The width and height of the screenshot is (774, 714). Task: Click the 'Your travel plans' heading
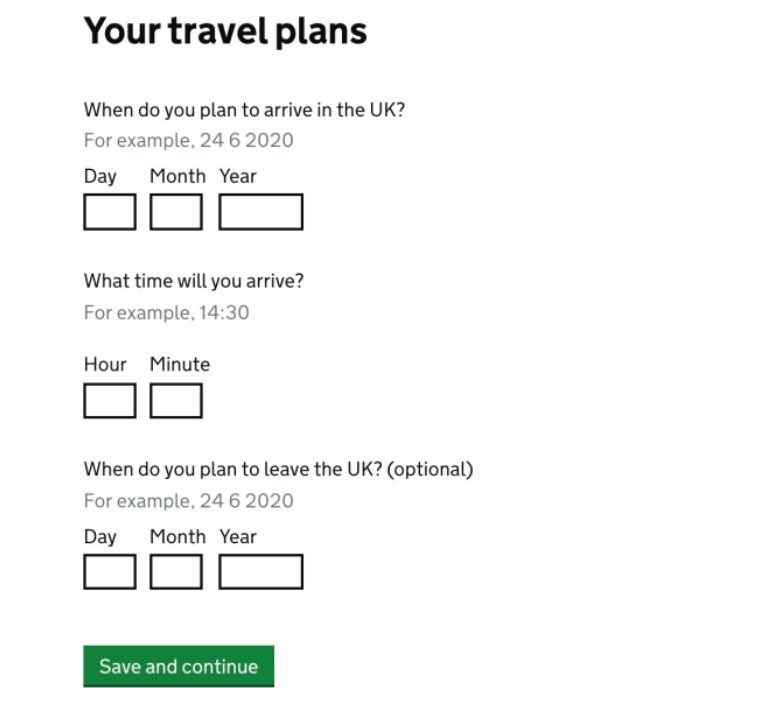[225, 32]
